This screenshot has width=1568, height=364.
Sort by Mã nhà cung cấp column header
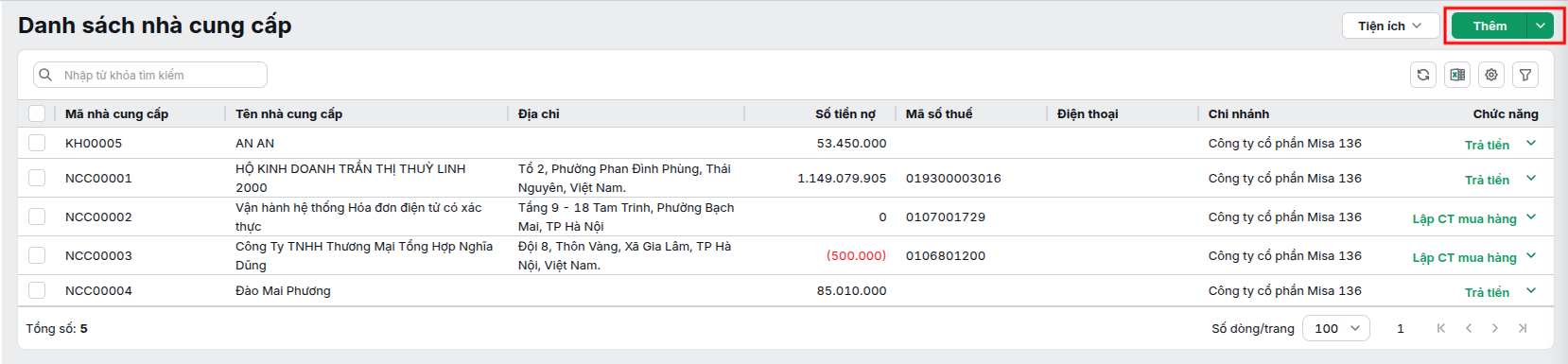pyautogui.click(x=116, y=113)
